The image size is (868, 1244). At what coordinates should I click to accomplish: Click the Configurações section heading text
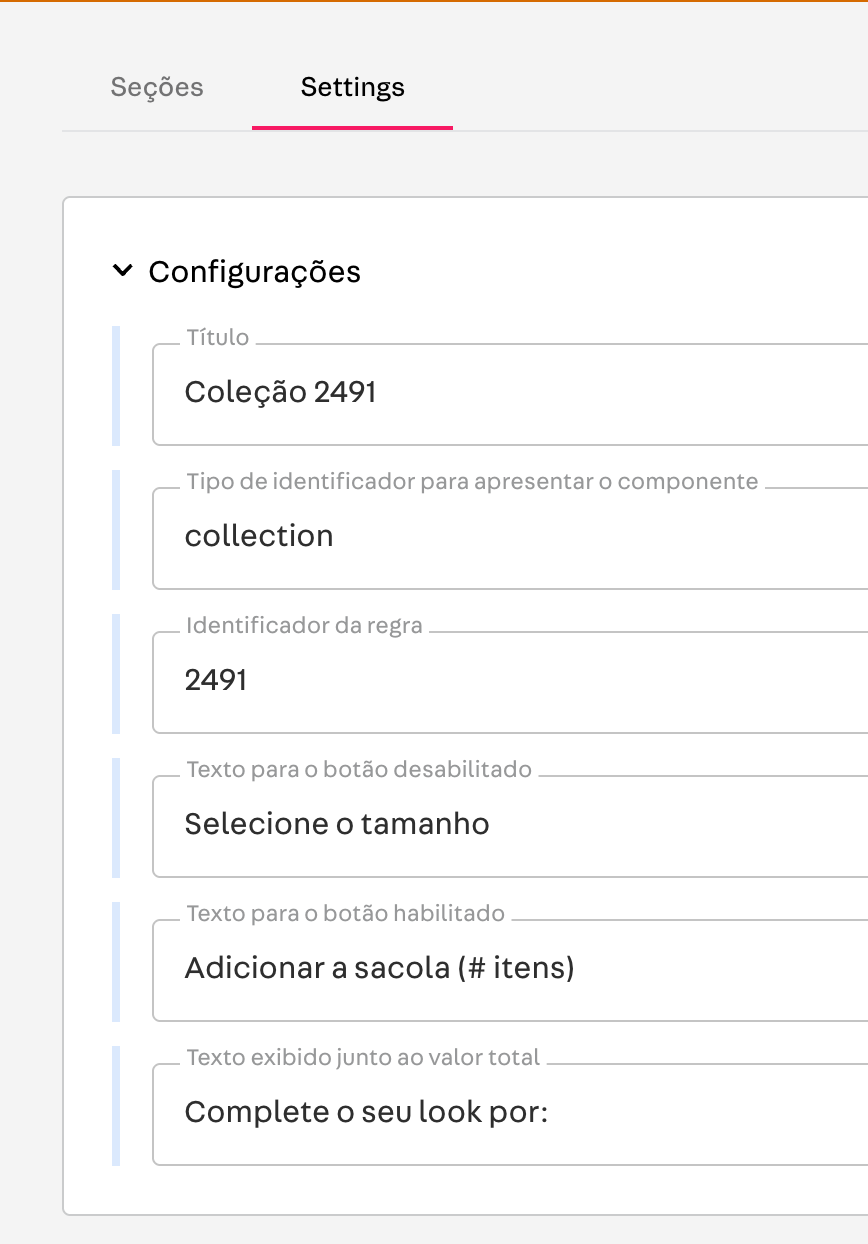(255, 272)
